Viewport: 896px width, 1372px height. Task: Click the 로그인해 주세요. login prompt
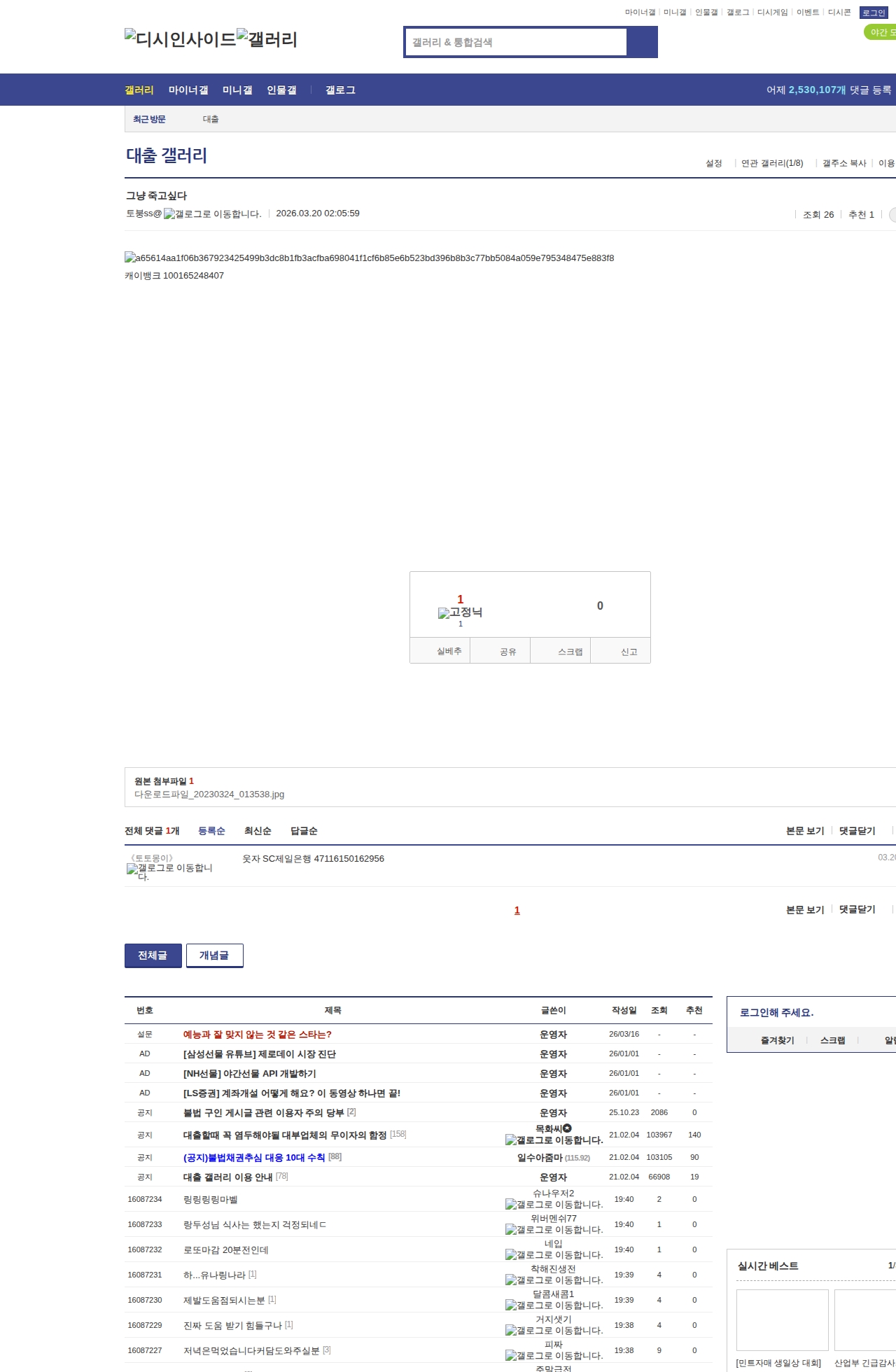click(x=777, y=1013)
